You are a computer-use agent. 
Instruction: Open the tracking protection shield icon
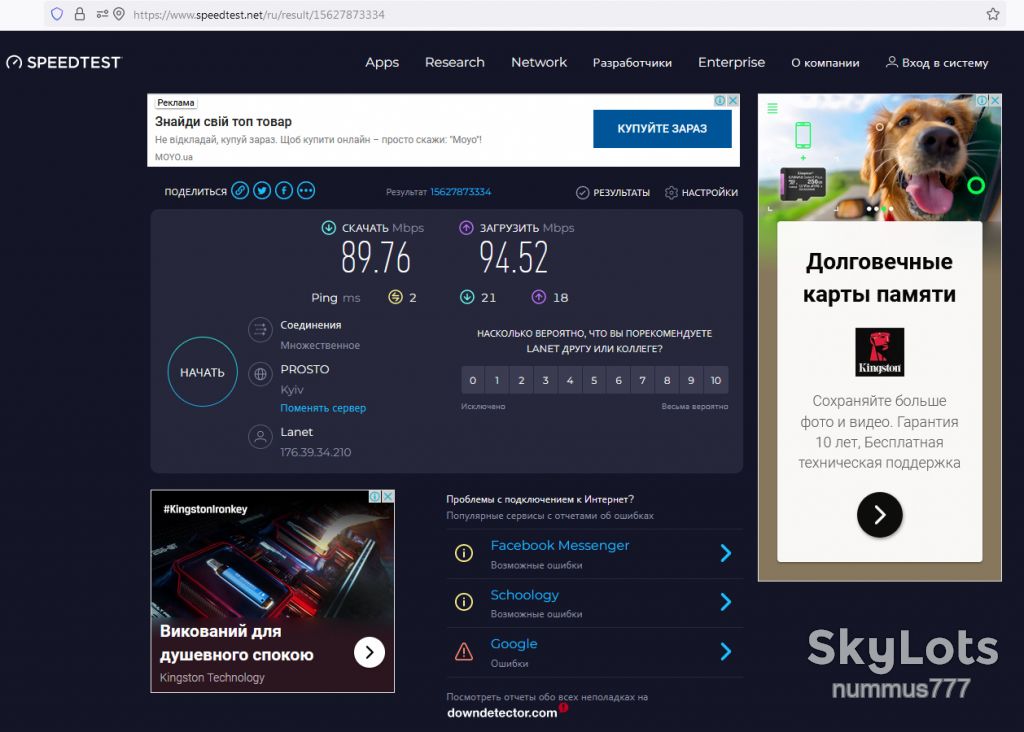(57, 14)
